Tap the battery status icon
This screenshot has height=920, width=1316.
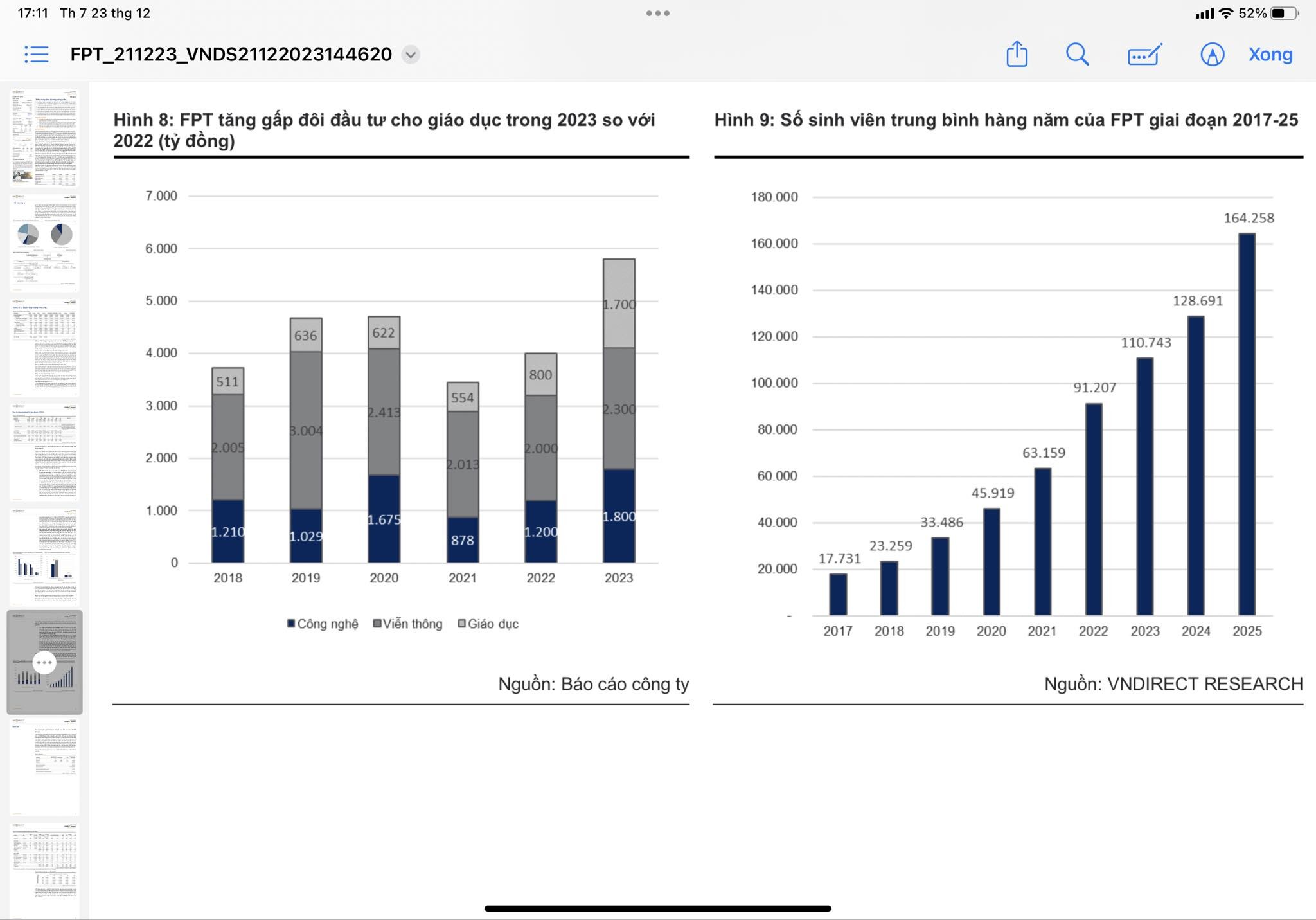1284,13
